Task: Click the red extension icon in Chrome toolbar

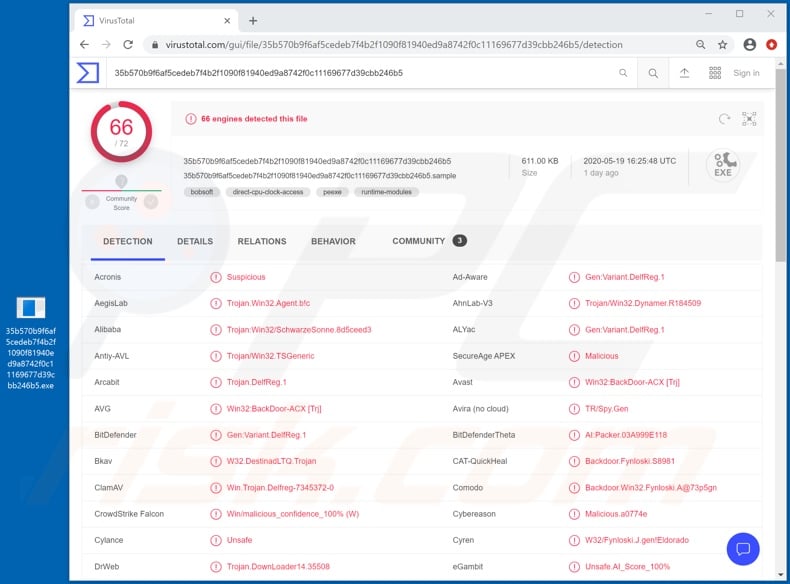Action: pyautogui.click(x=771, y=44)
